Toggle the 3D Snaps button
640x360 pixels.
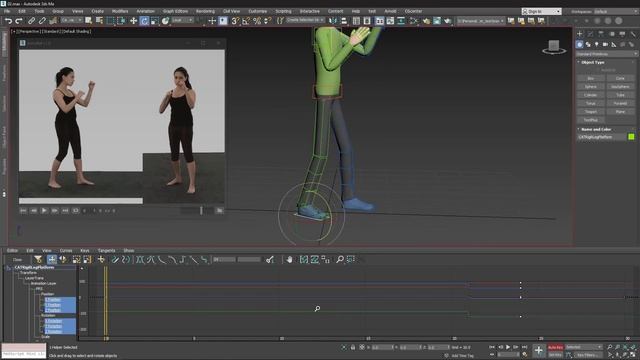click(x=236, y=20)
